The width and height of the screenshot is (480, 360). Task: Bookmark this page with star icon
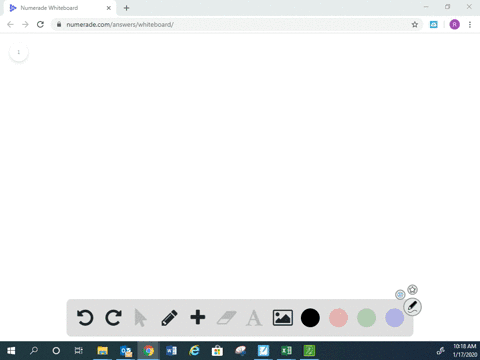point(415,24)
